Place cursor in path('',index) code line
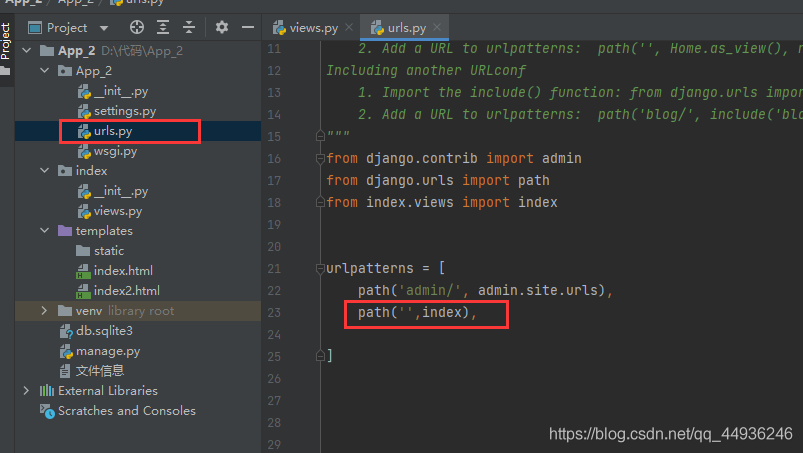The image size is (803, 453). (417, 312)
